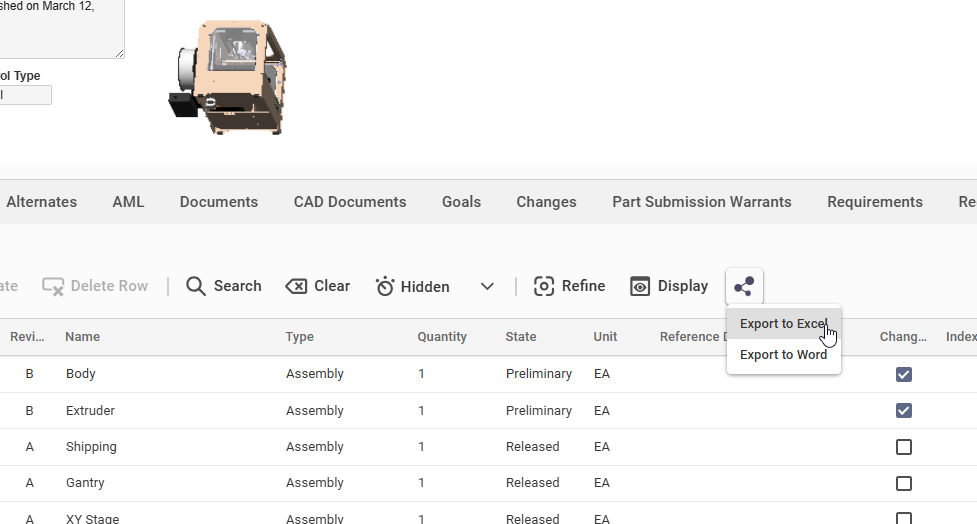Click the Clear backspace icon
Screen dimensions: 977x524
click(x=296, y=286)
